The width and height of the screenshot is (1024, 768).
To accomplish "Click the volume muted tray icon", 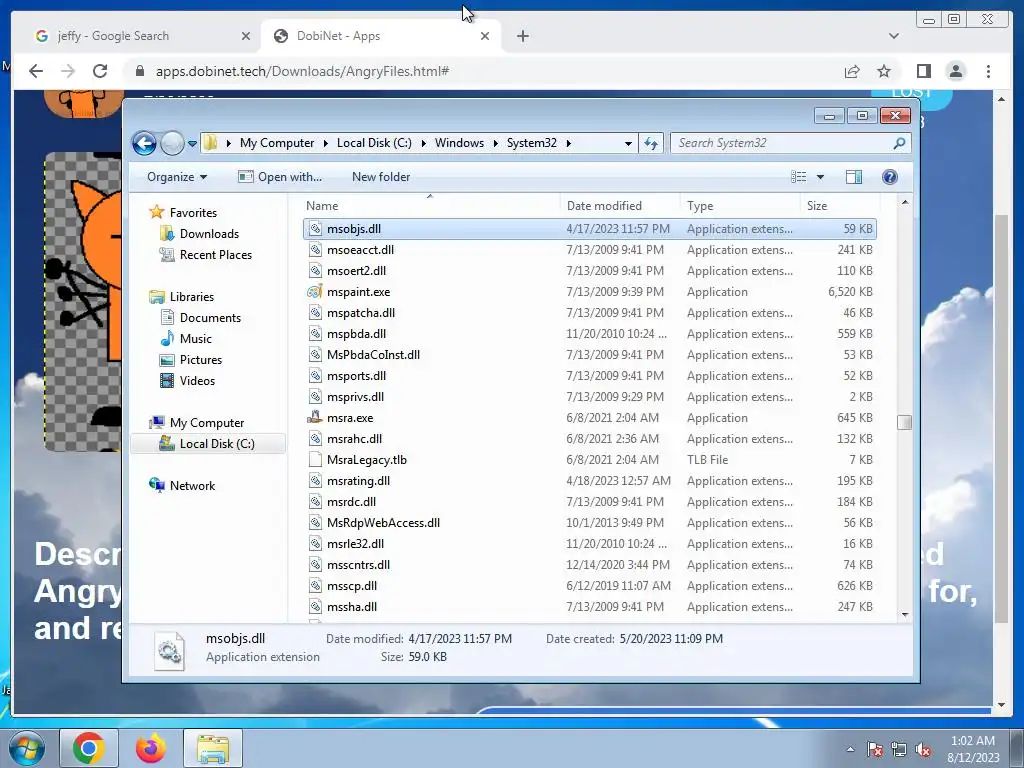I will pos(923,750).
